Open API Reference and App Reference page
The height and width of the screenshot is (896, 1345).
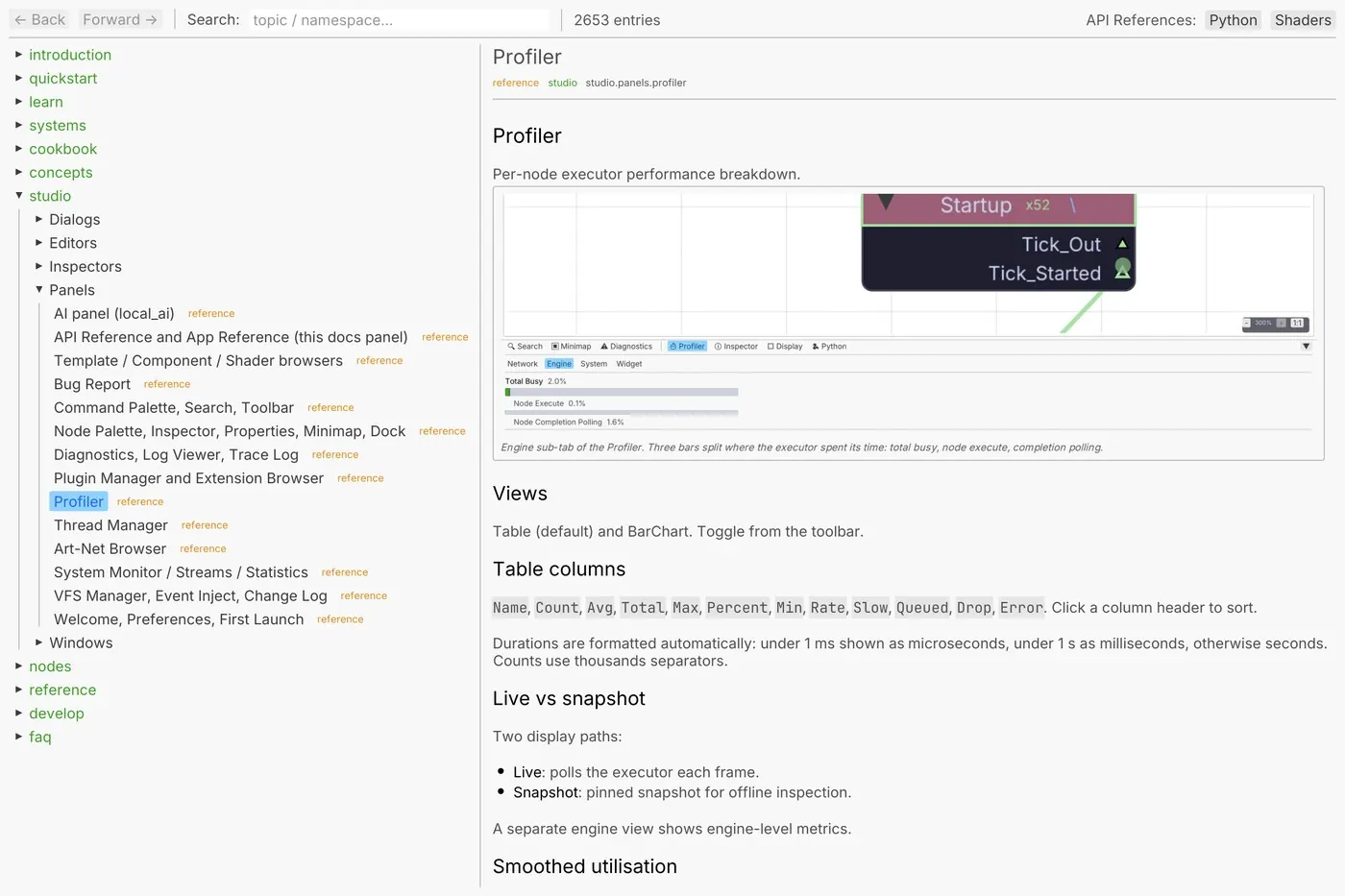click(x=231, y=337)
